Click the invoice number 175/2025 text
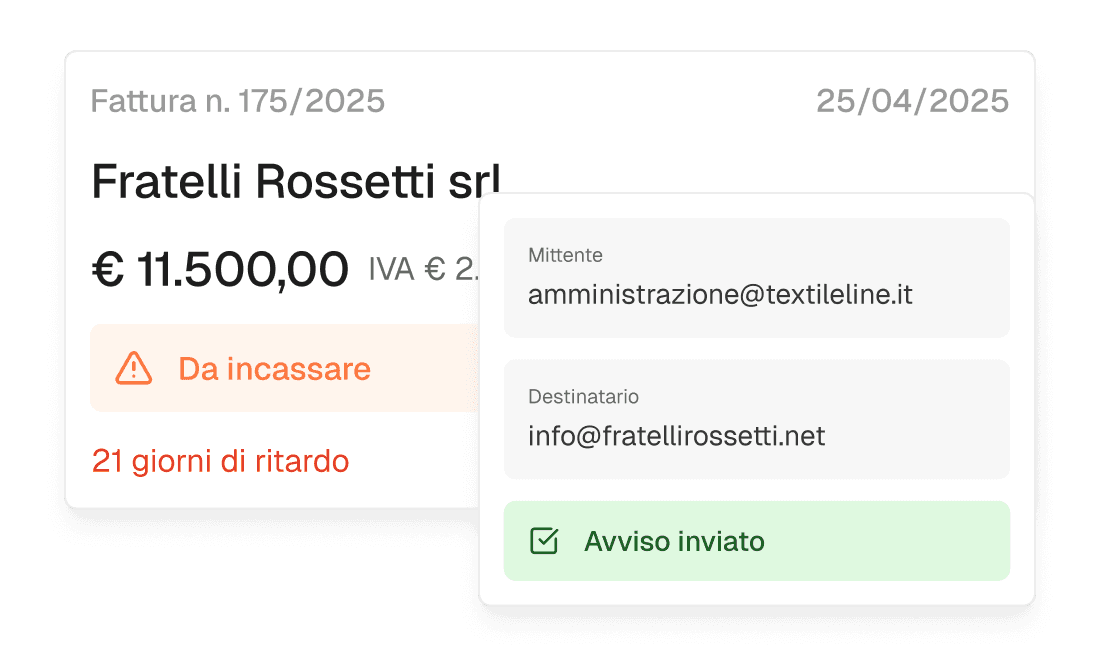This screenshot has height=656, width=1100. tap(311, 101)
